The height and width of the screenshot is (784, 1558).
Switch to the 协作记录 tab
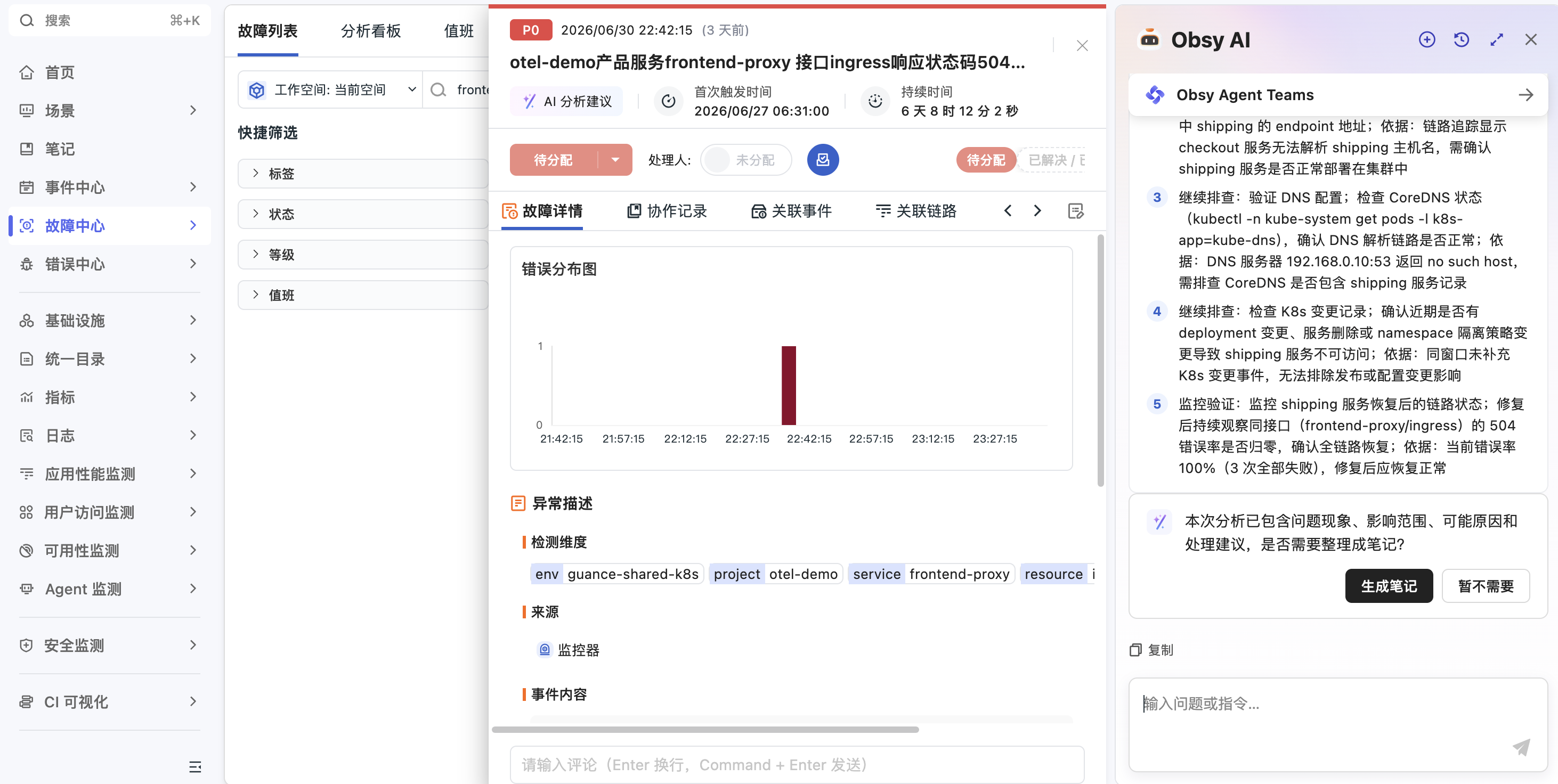pyautogui.click(x=667, y=211)
